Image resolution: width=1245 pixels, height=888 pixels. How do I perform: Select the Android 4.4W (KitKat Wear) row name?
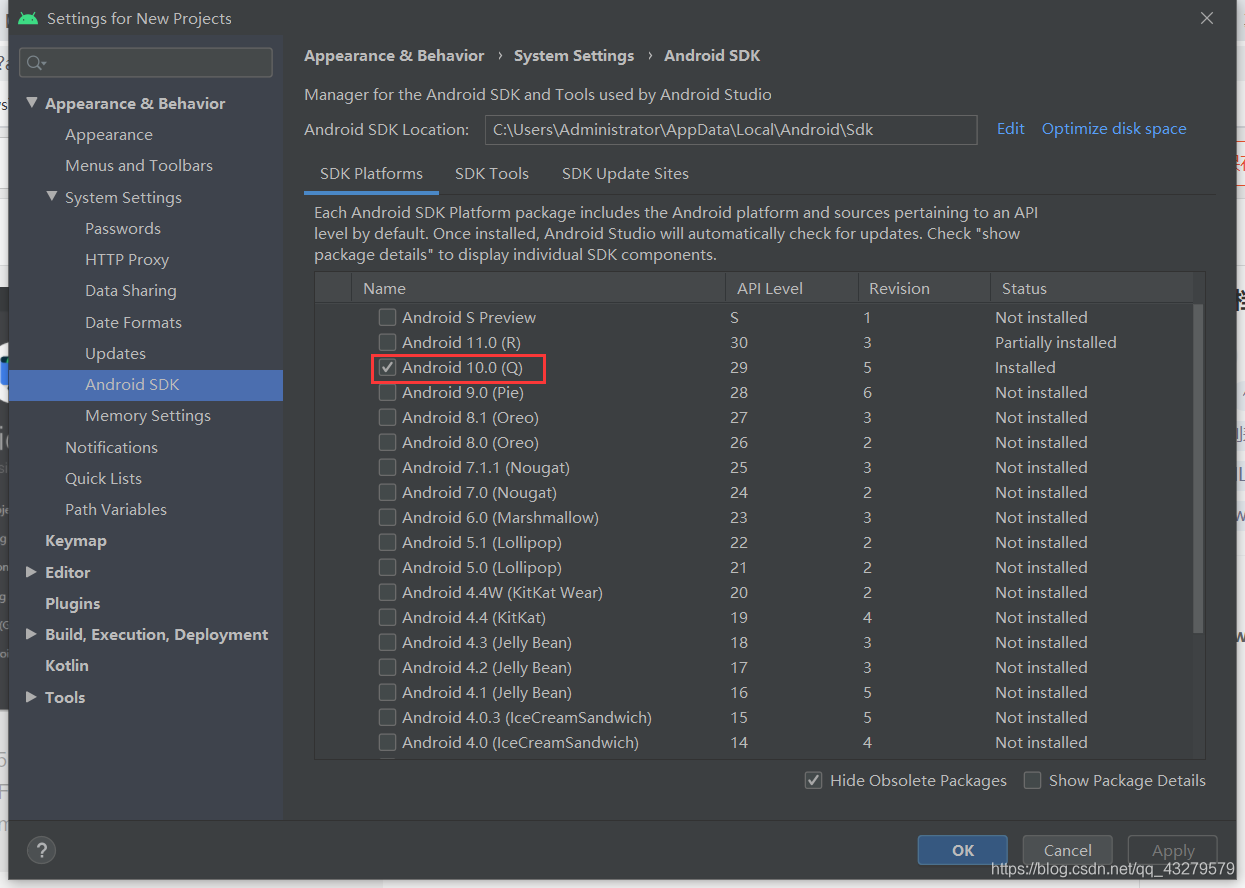click(502, 592)
